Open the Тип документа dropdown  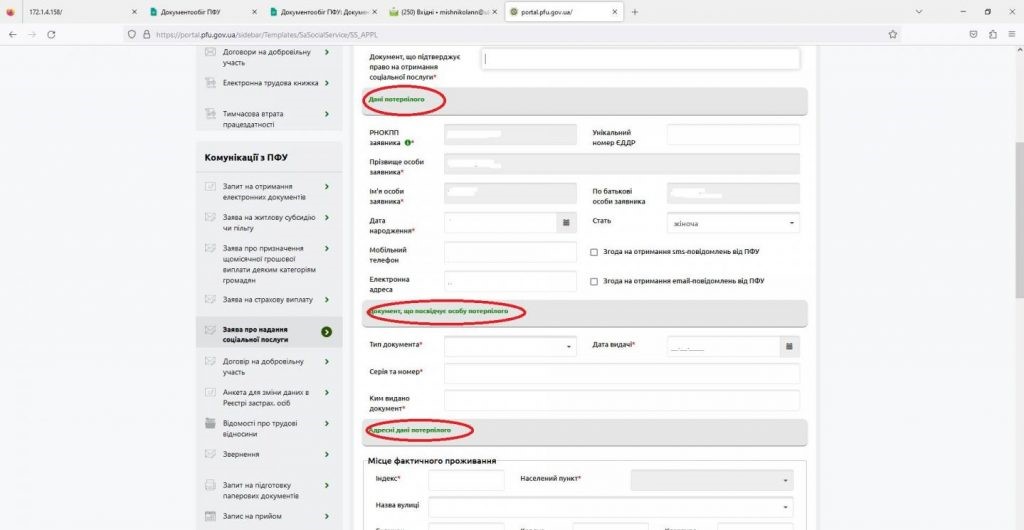click(x=510, y=346)
